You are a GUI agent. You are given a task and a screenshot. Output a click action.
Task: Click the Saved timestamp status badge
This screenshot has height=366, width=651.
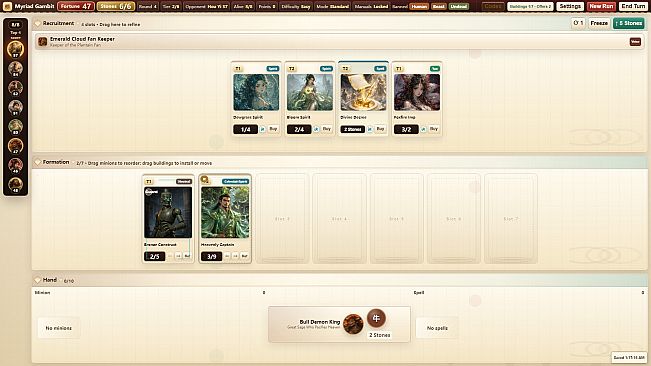coord(629,357)
